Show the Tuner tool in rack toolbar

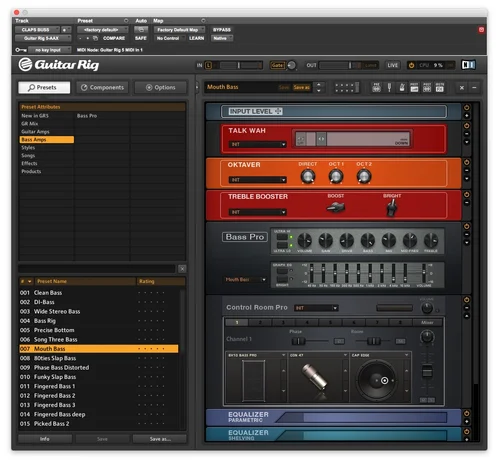(389, 88)
